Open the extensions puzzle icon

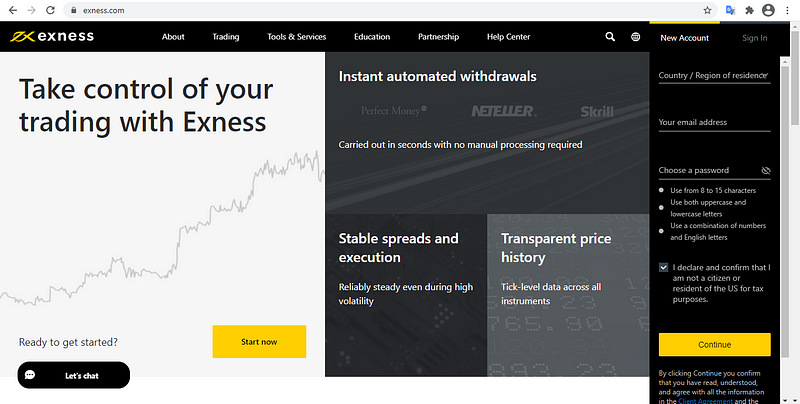coord(749,10)
